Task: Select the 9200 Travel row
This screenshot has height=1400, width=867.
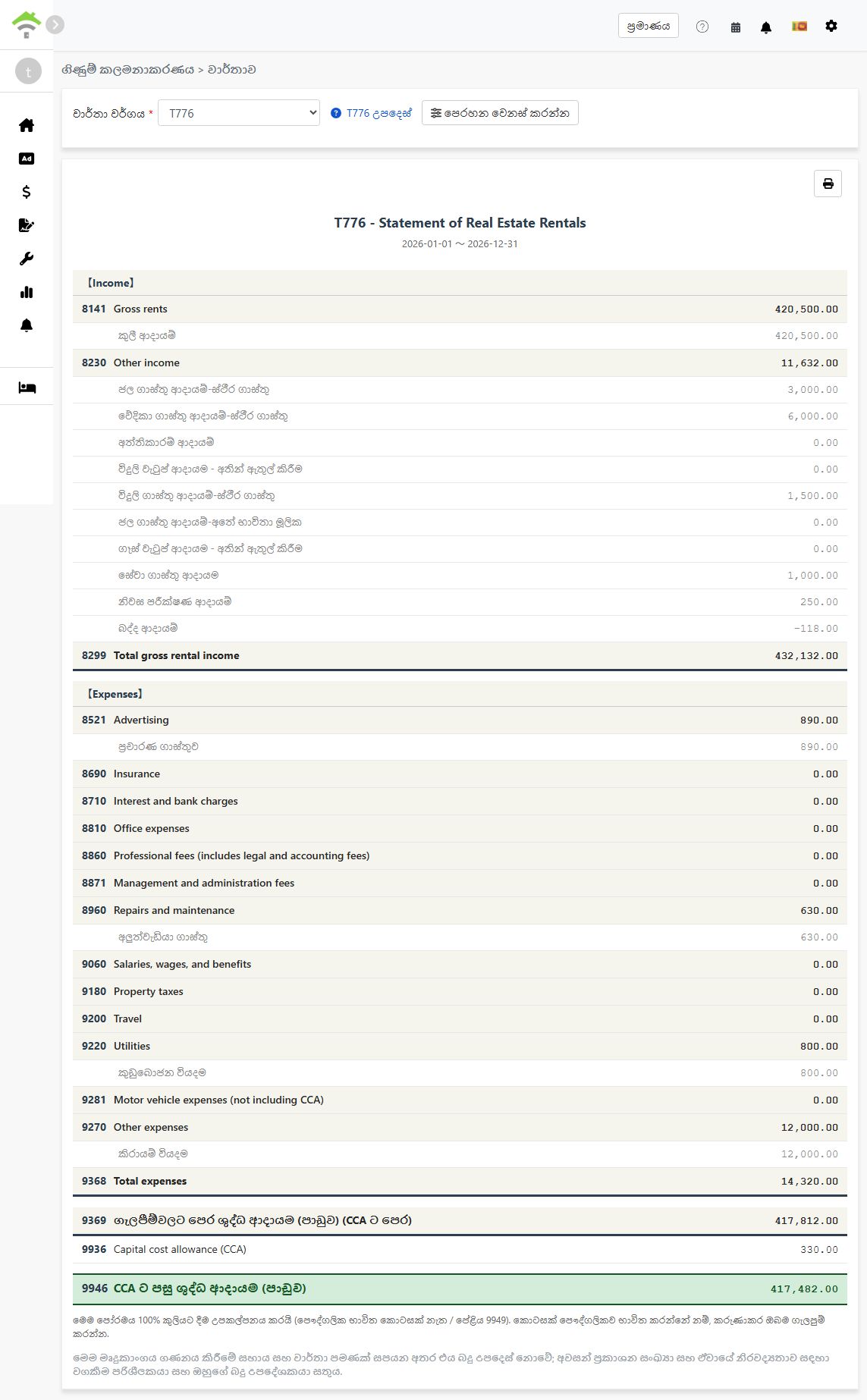Action: coord(460,1019)
